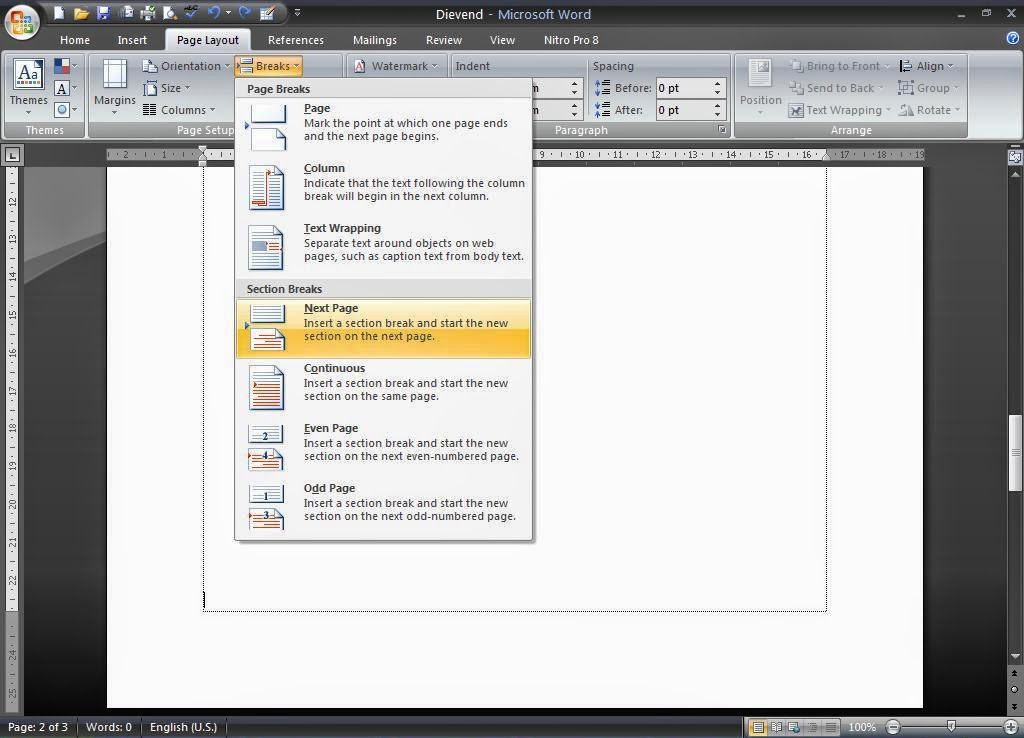Open the Position dropdown in Arrange group

tap(760, 88)
